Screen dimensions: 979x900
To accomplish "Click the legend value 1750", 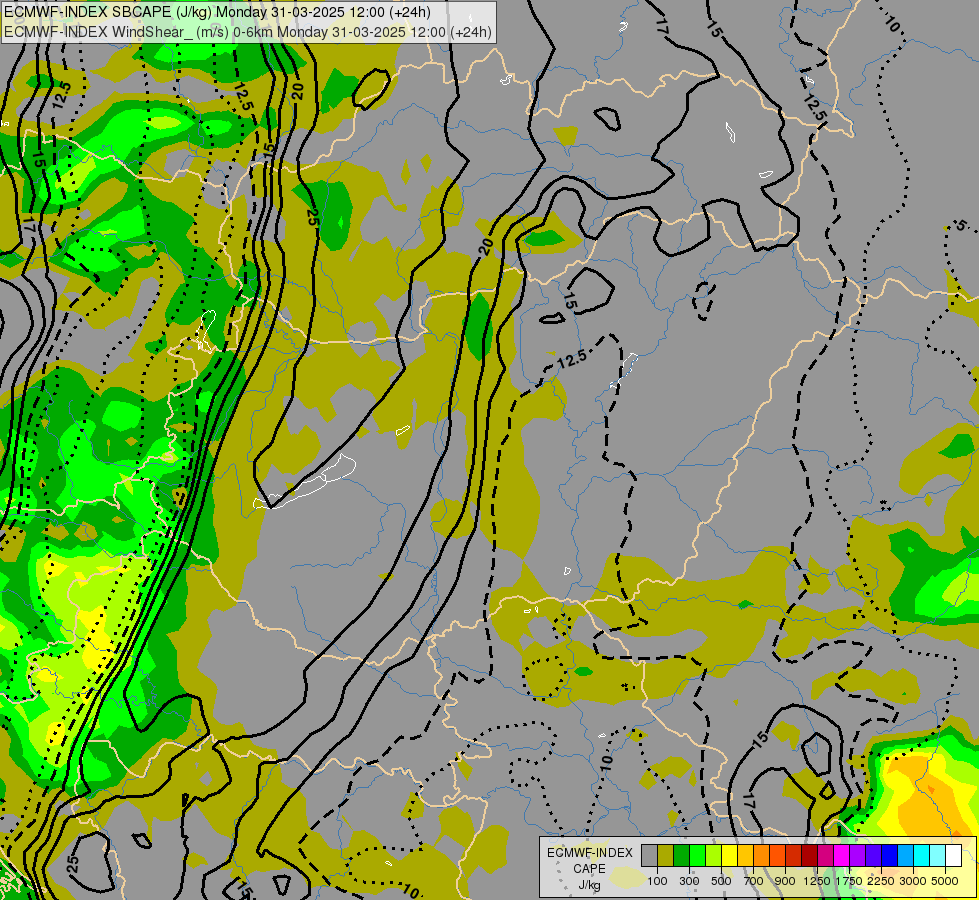I will (849, 881).
